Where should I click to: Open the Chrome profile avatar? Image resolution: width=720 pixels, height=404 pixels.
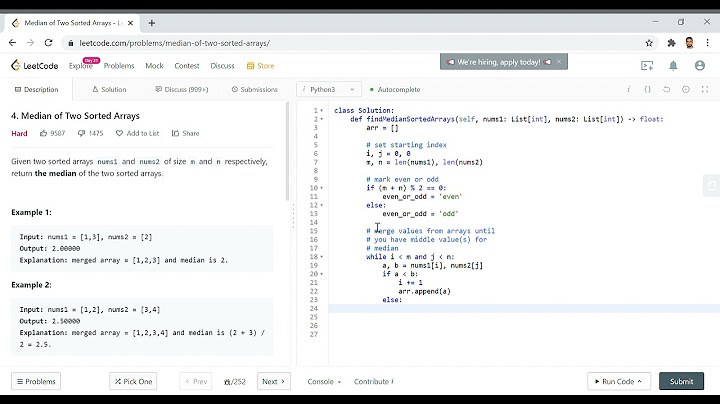click(689, 43)
